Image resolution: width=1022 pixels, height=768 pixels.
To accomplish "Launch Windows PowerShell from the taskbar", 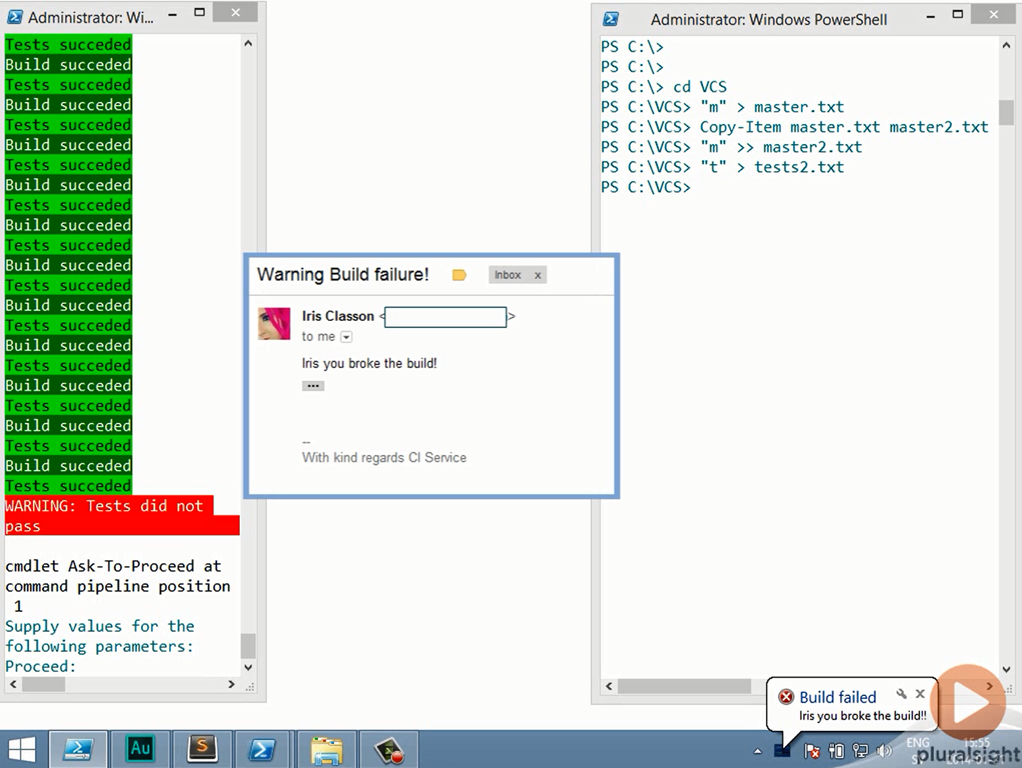I will 78,748.
